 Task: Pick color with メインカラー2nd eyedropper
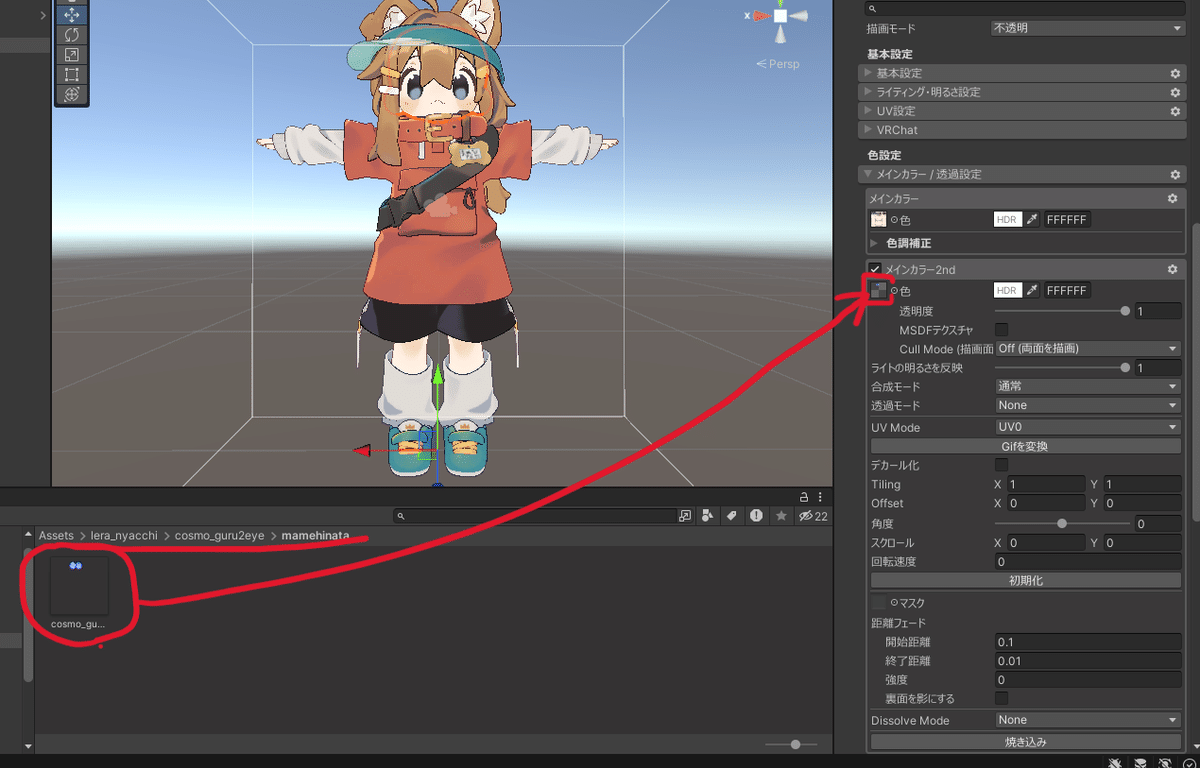coord(1032,291)
